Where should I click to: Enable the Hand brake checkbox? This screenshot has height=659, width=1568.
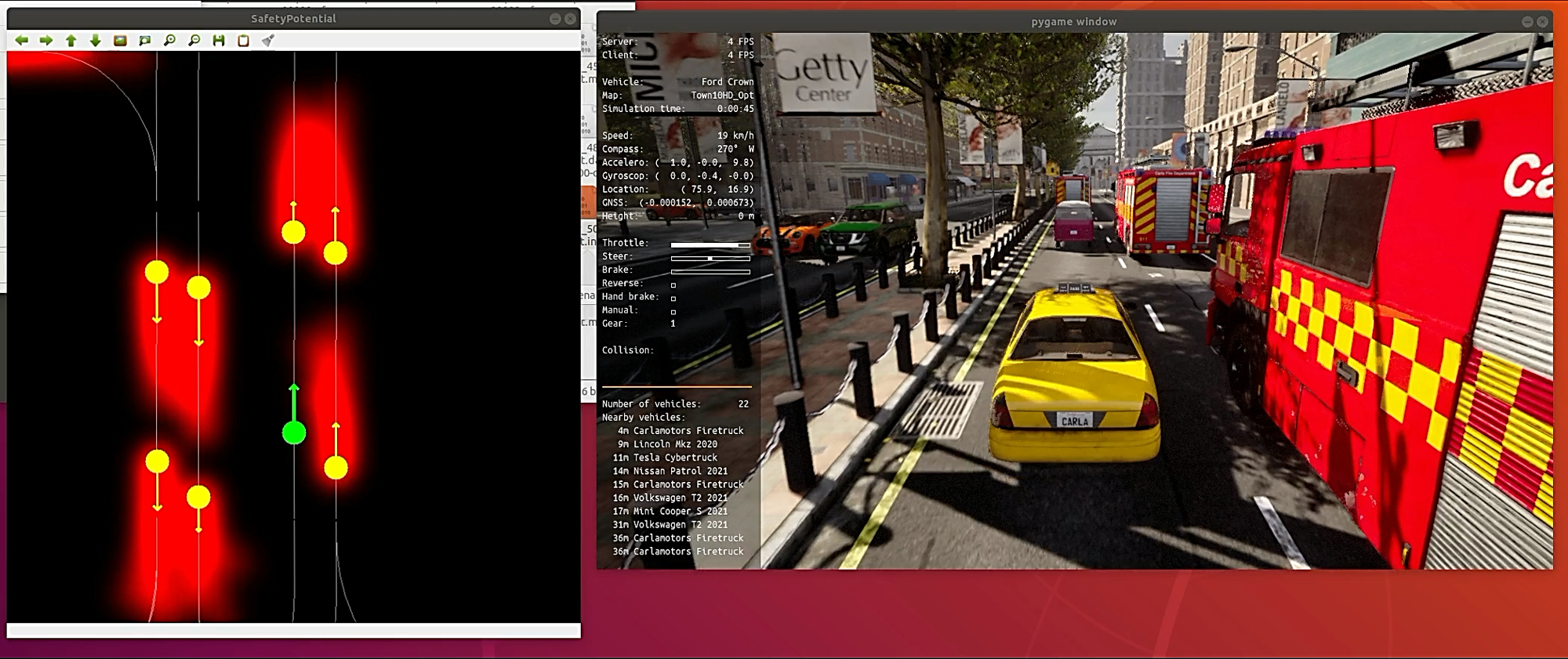click(x=673, y=299)
